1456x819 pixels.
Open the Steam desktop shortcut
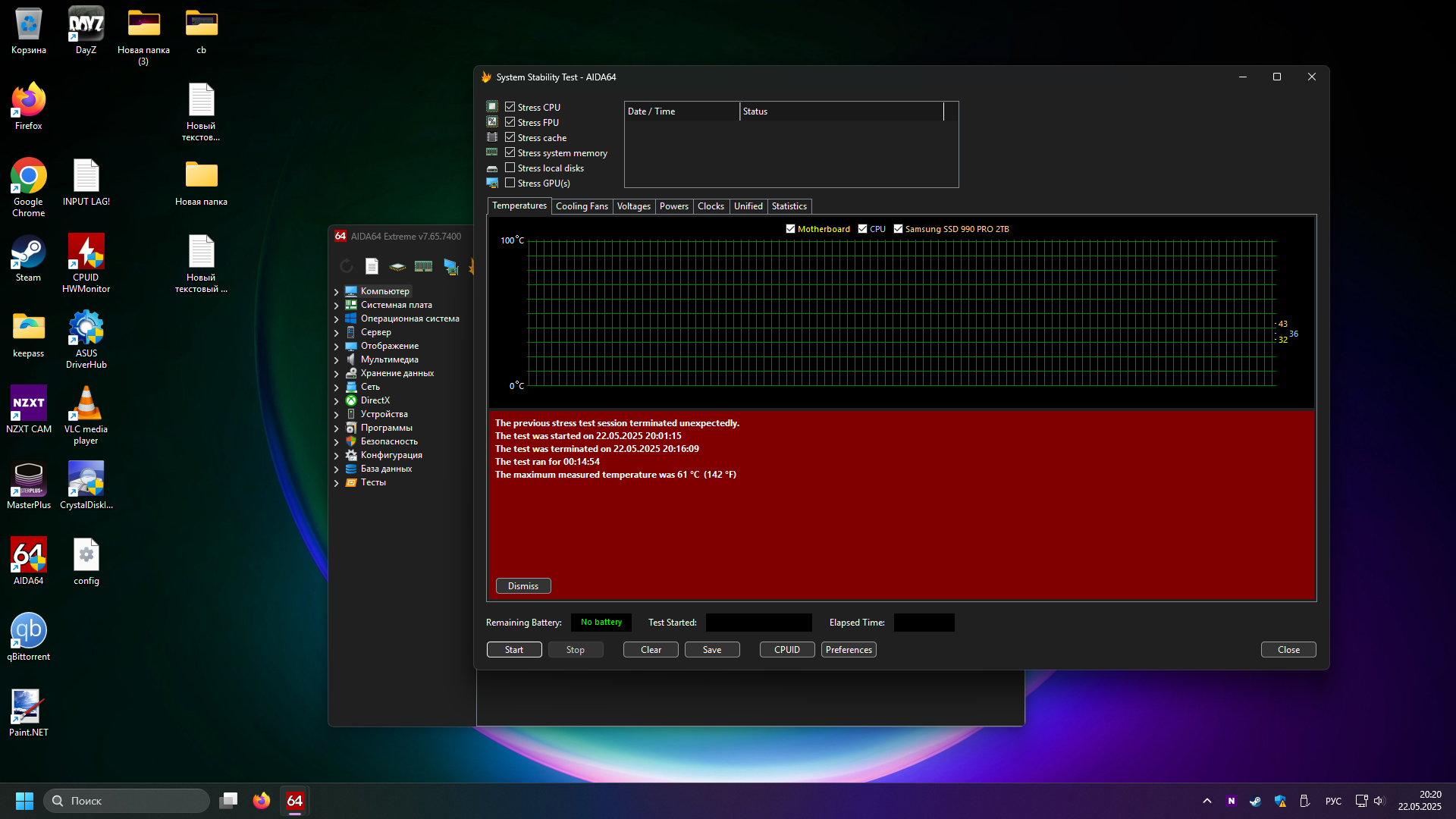click(28, 258)
